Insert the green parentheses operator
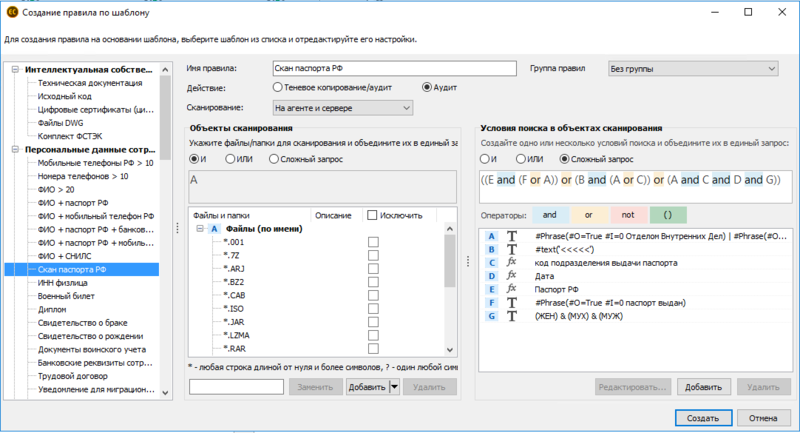Image resolution: width=800 pixels, height=433 pixels. (669, 214)
